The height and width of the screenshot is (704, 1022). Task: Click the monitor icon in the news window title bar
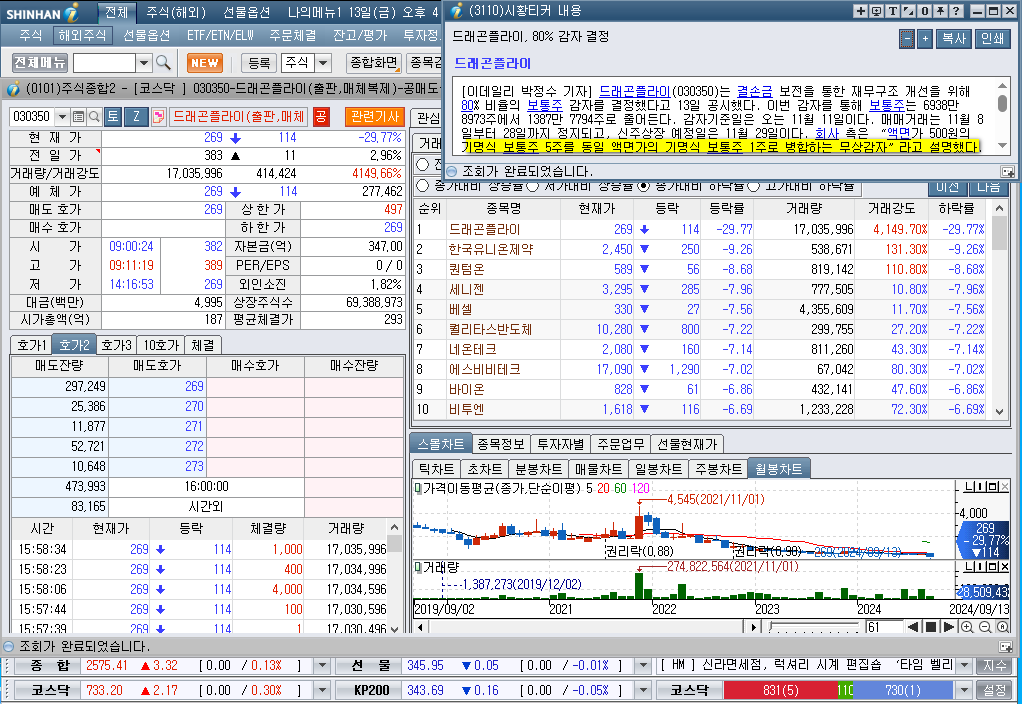(x=877, y=11)
